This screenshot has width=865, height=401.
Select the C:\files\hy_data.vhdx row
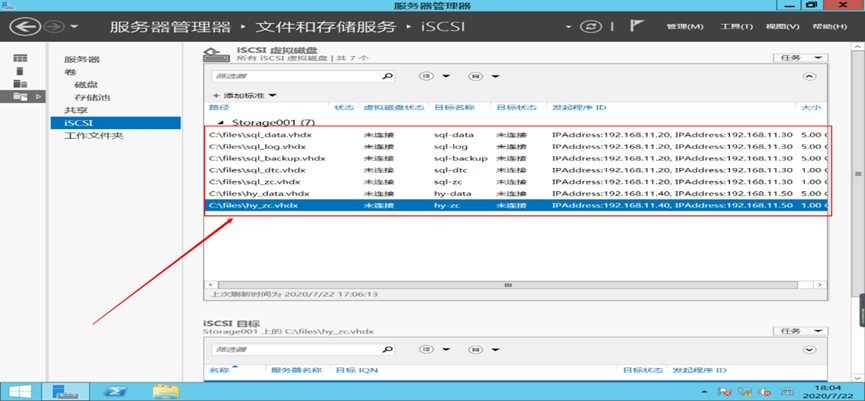[x=517, y=194]
